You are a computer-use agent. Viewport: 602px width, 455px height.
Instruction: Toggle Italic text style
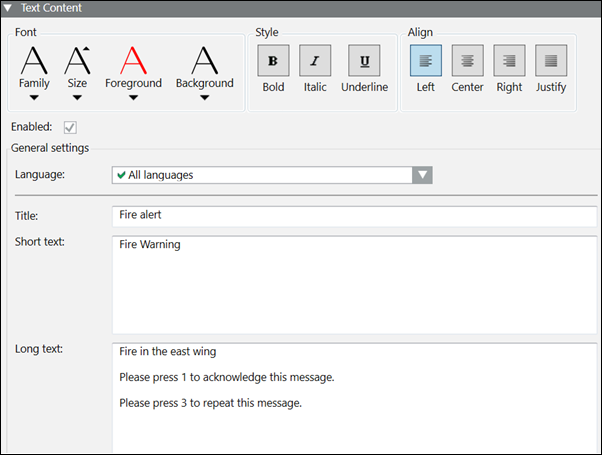tap(315, 61)
